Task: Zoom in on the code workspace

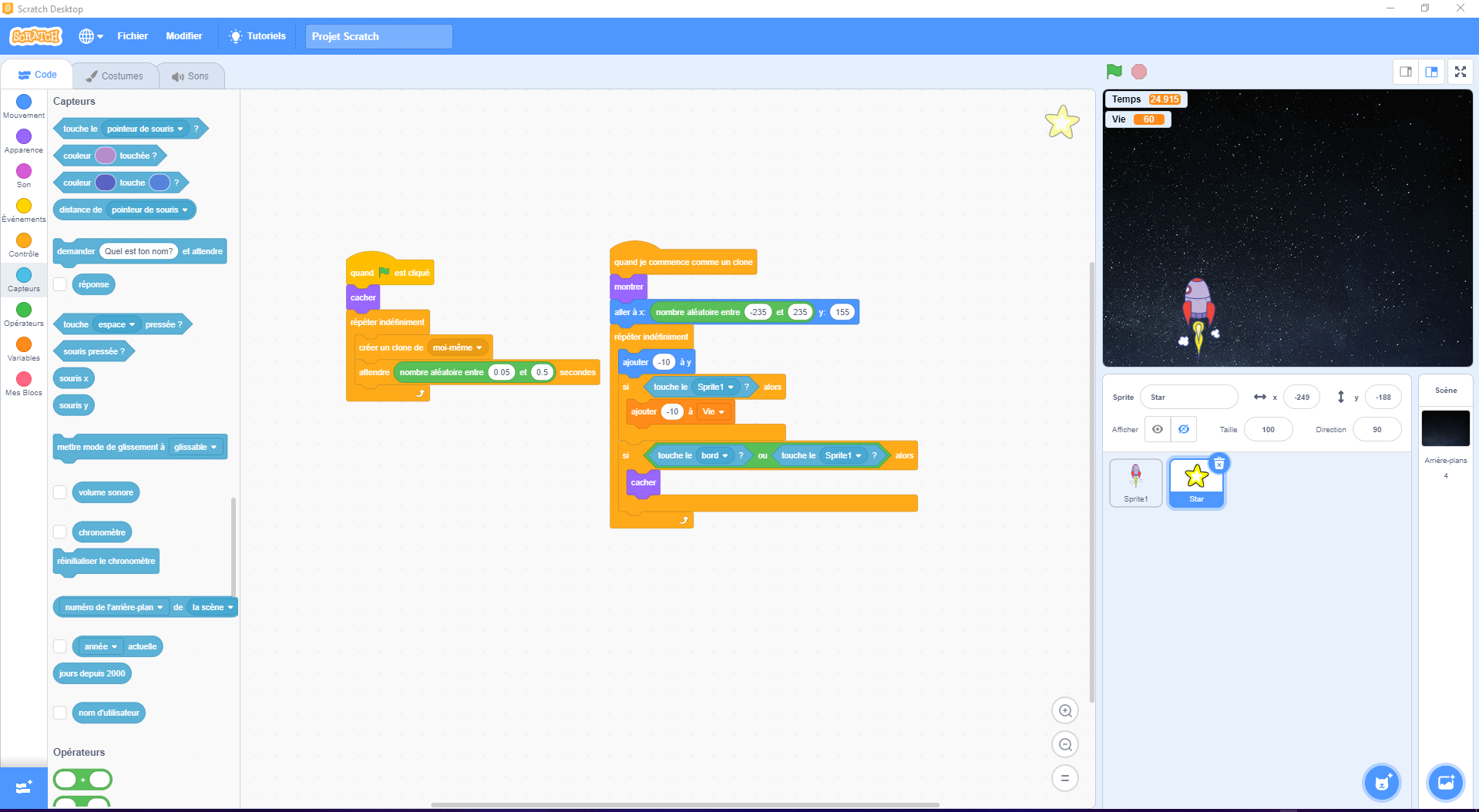Action: pos(1065,711)
